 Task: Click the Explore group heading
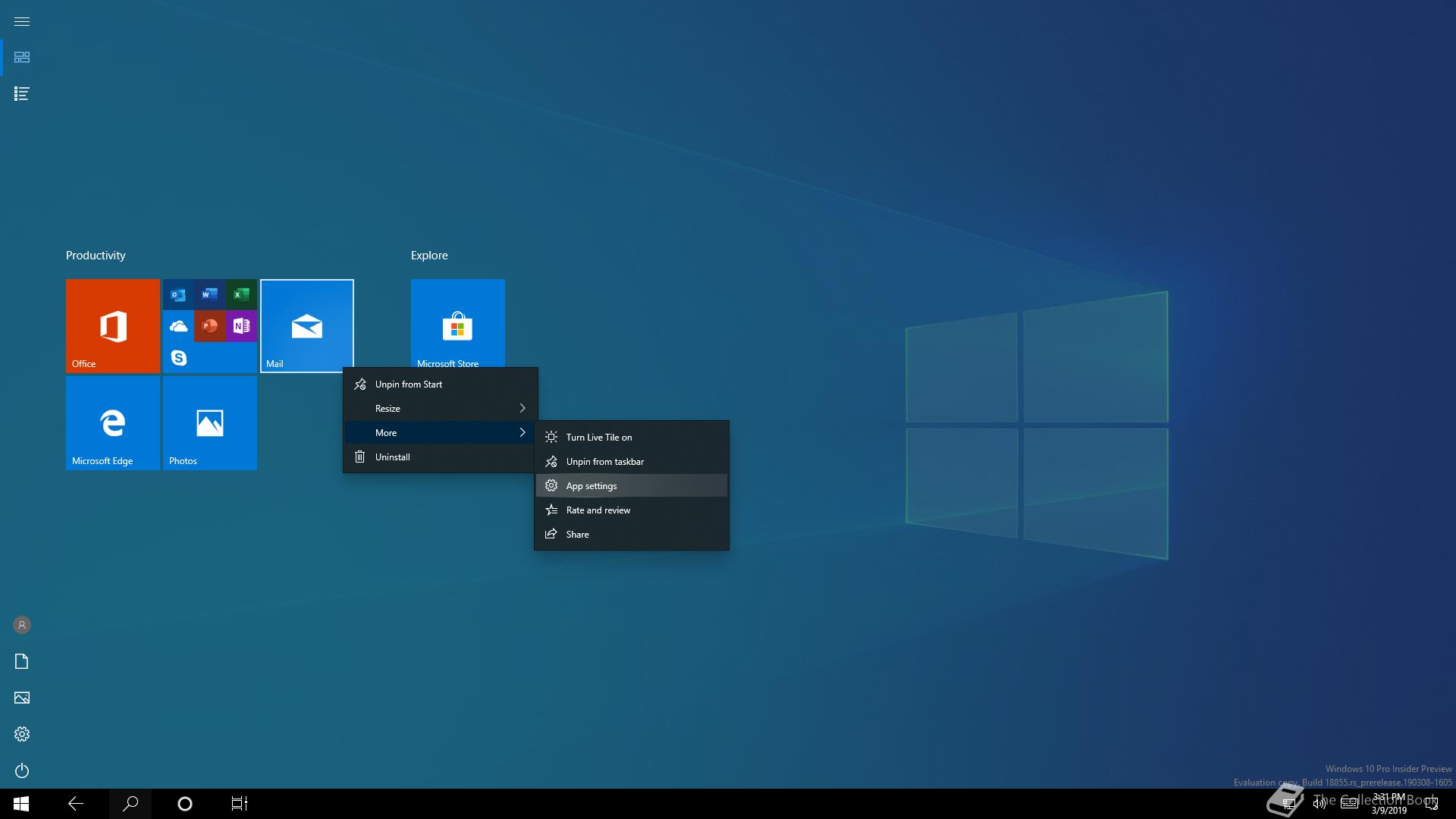pos(429,256)
